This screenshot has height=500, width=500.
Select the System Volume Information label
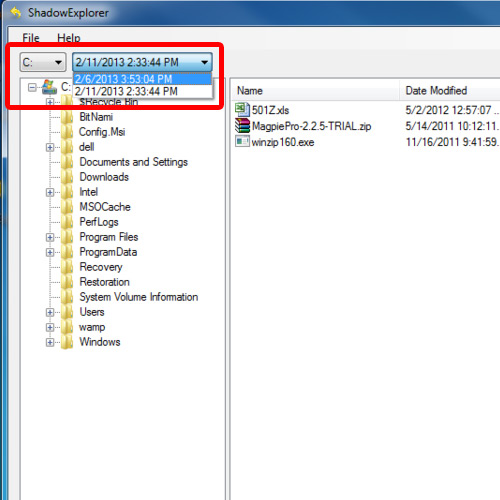click(x=139, y=297)
